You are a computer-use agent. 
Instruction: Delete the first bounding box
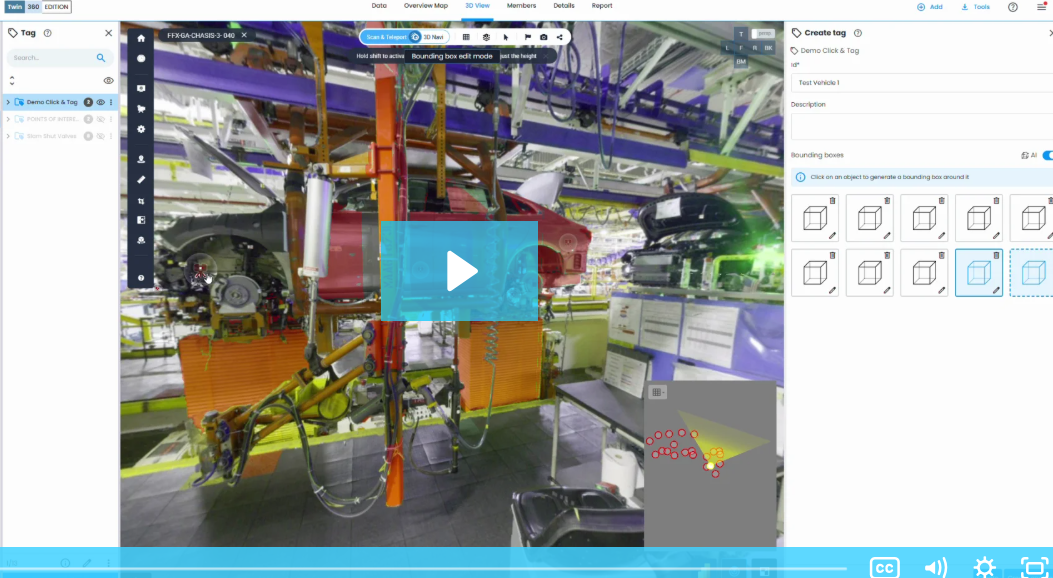coord(832,200)
